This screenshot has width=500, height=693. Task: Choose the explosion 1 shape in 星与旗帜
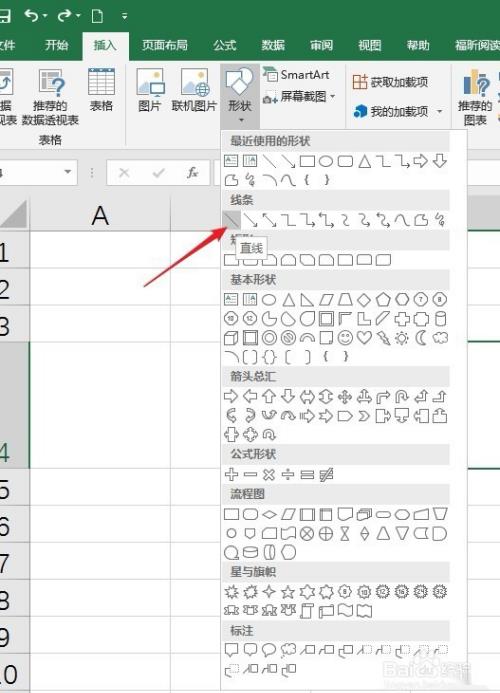click(231, 591)
